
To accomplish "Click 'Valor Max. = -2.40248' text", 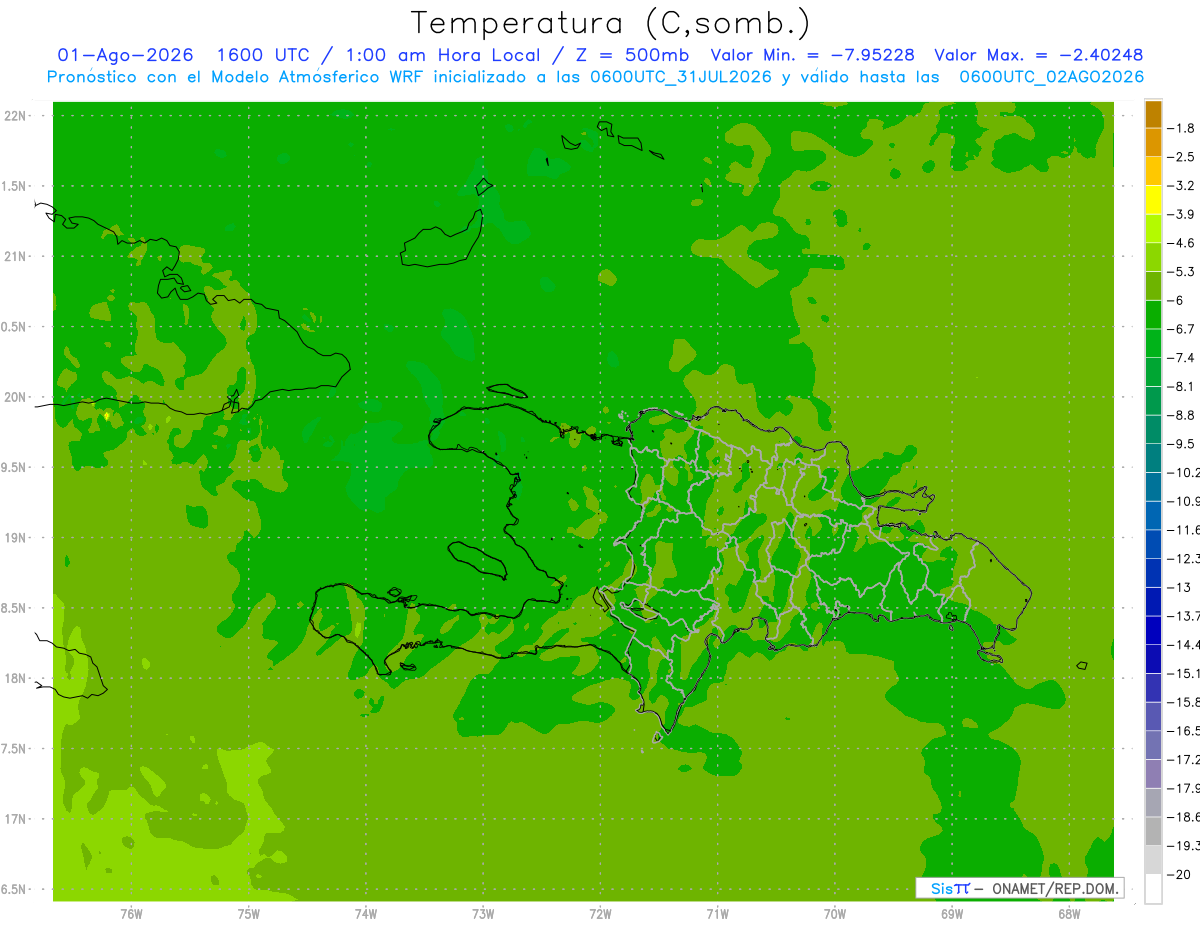I will pos(1038,55).
